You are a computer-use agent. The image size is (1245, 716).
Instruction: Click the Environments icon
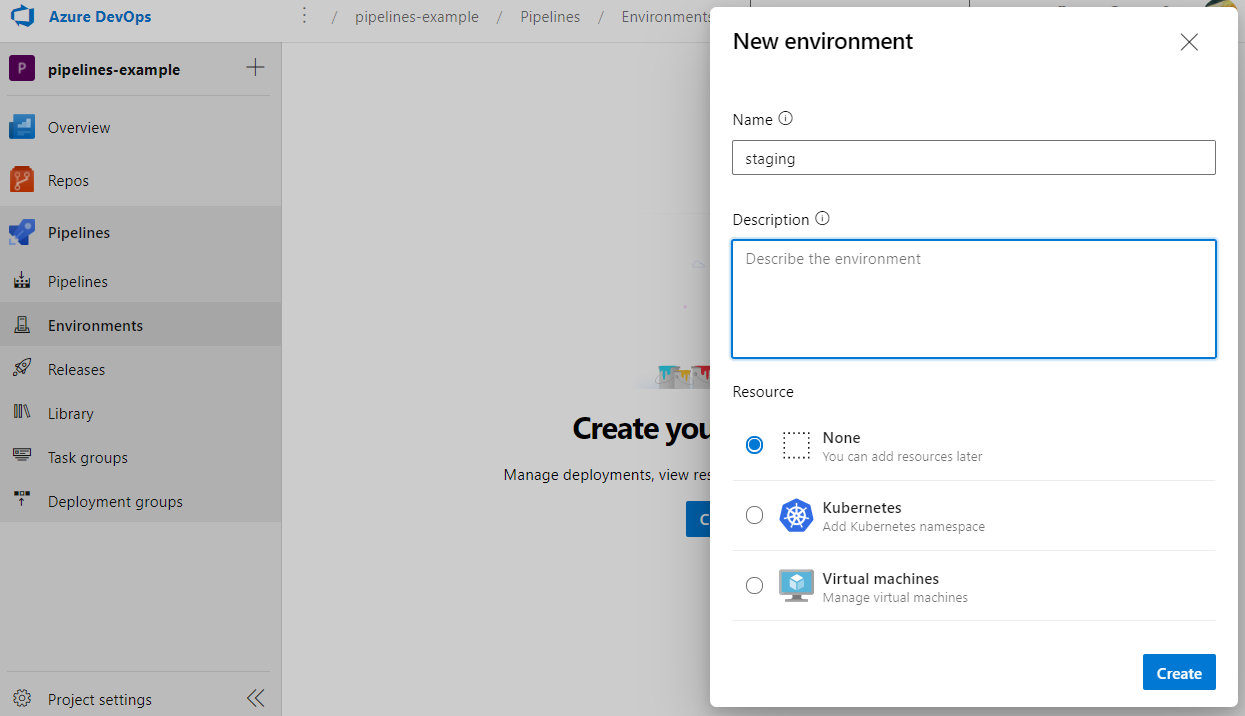(22, 325)
